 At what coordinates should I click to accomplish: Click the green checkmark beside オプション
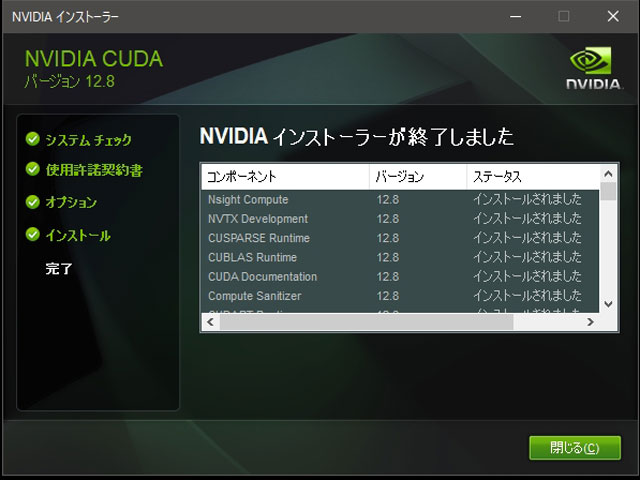coord(33,202)
